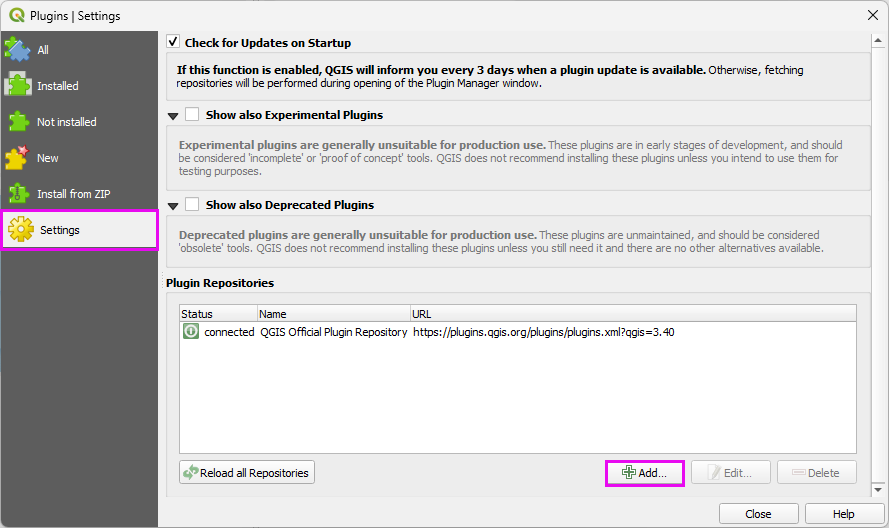This screenshot has height=528, width=889.
Task: Click the Install from ZIP icon
Action: click(x=18, y=193)
